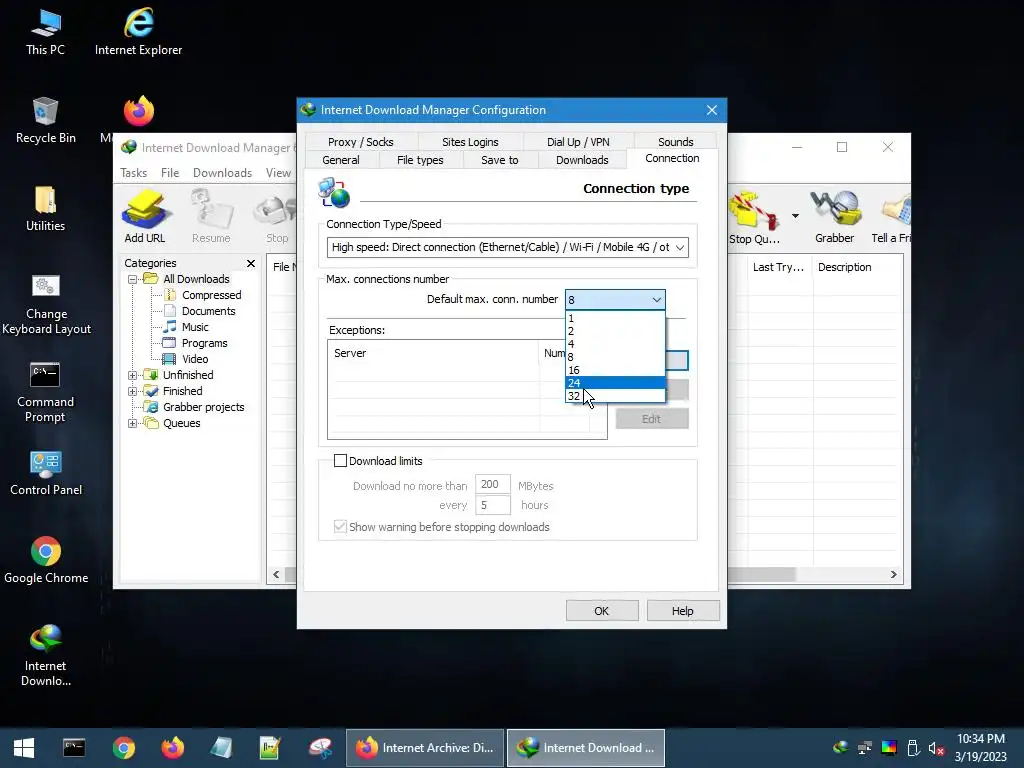Choose 24 in the connection number list

tap(615, 383)
